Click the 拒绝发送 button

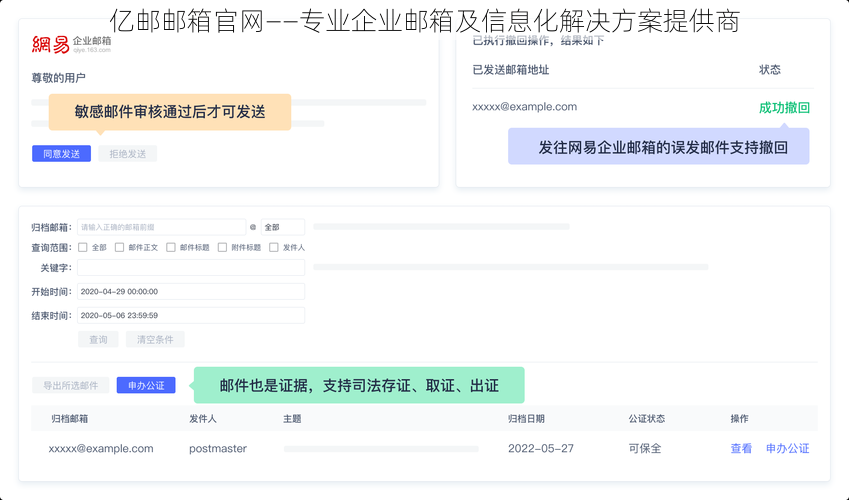point(128,154)
